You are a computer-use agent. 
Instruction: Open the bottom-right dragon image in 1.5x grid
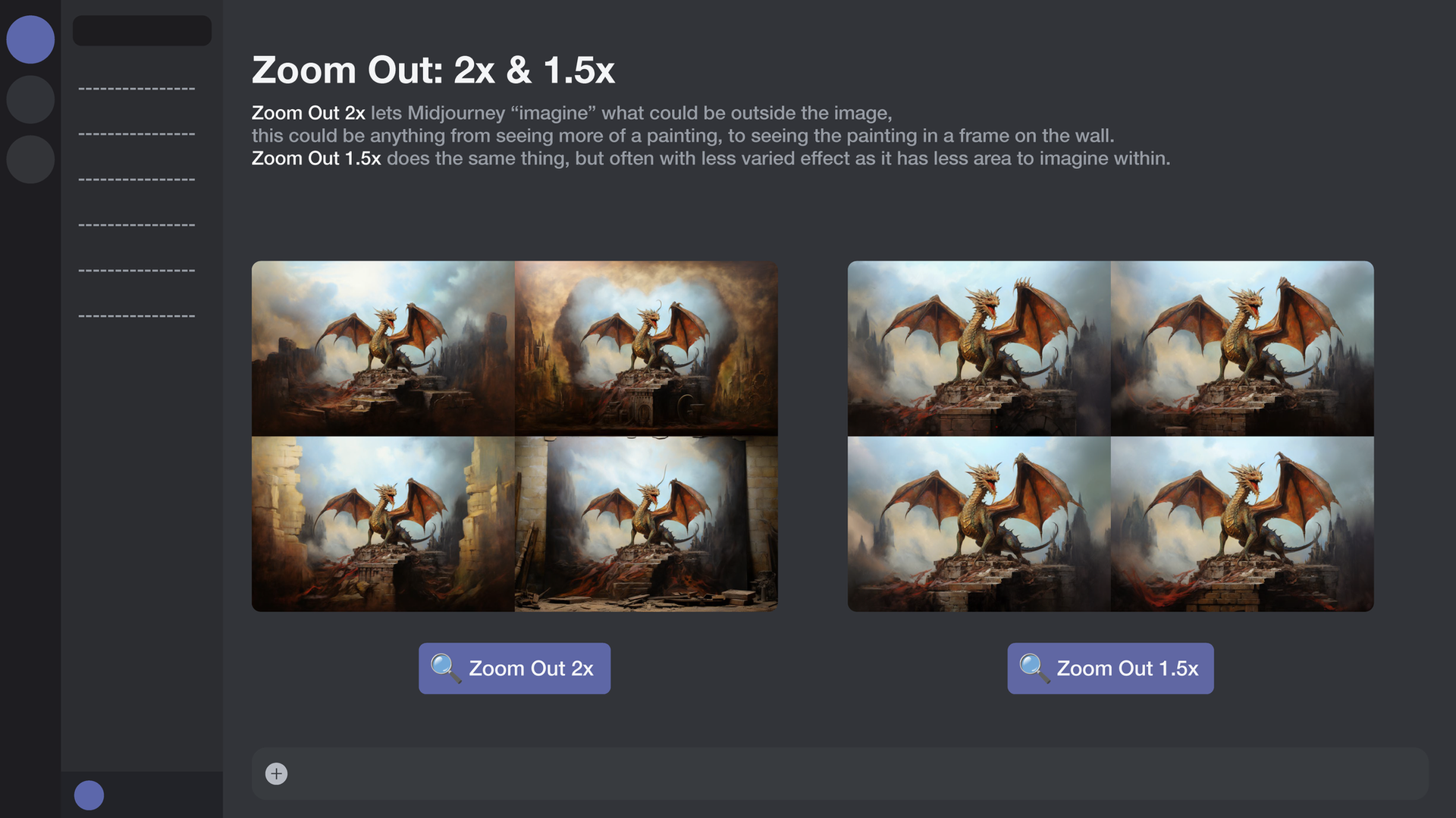point(1242,524)
